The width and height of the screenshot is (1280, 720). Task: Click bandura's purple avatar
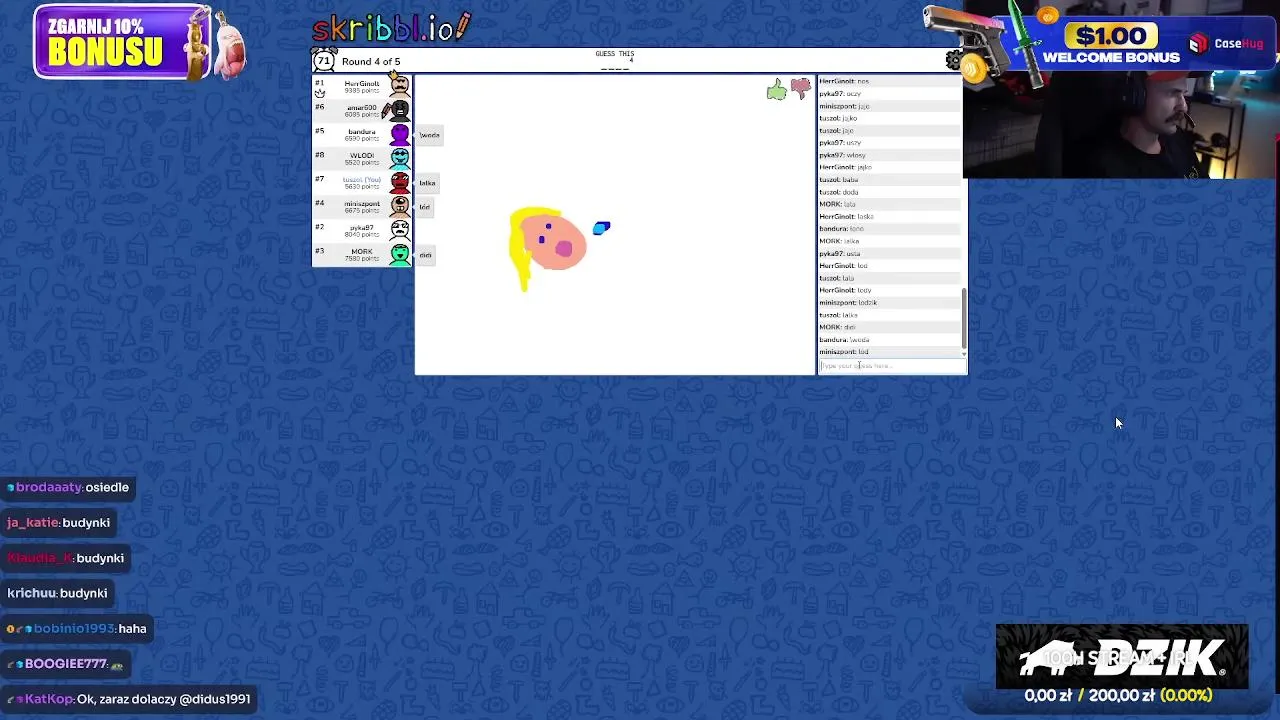400,133
